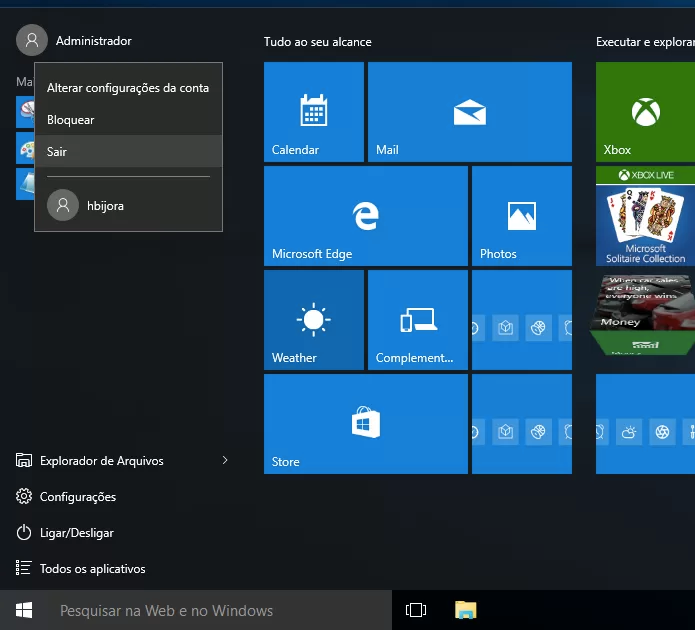Switch to the hbijora user account

tap(128, 205)
